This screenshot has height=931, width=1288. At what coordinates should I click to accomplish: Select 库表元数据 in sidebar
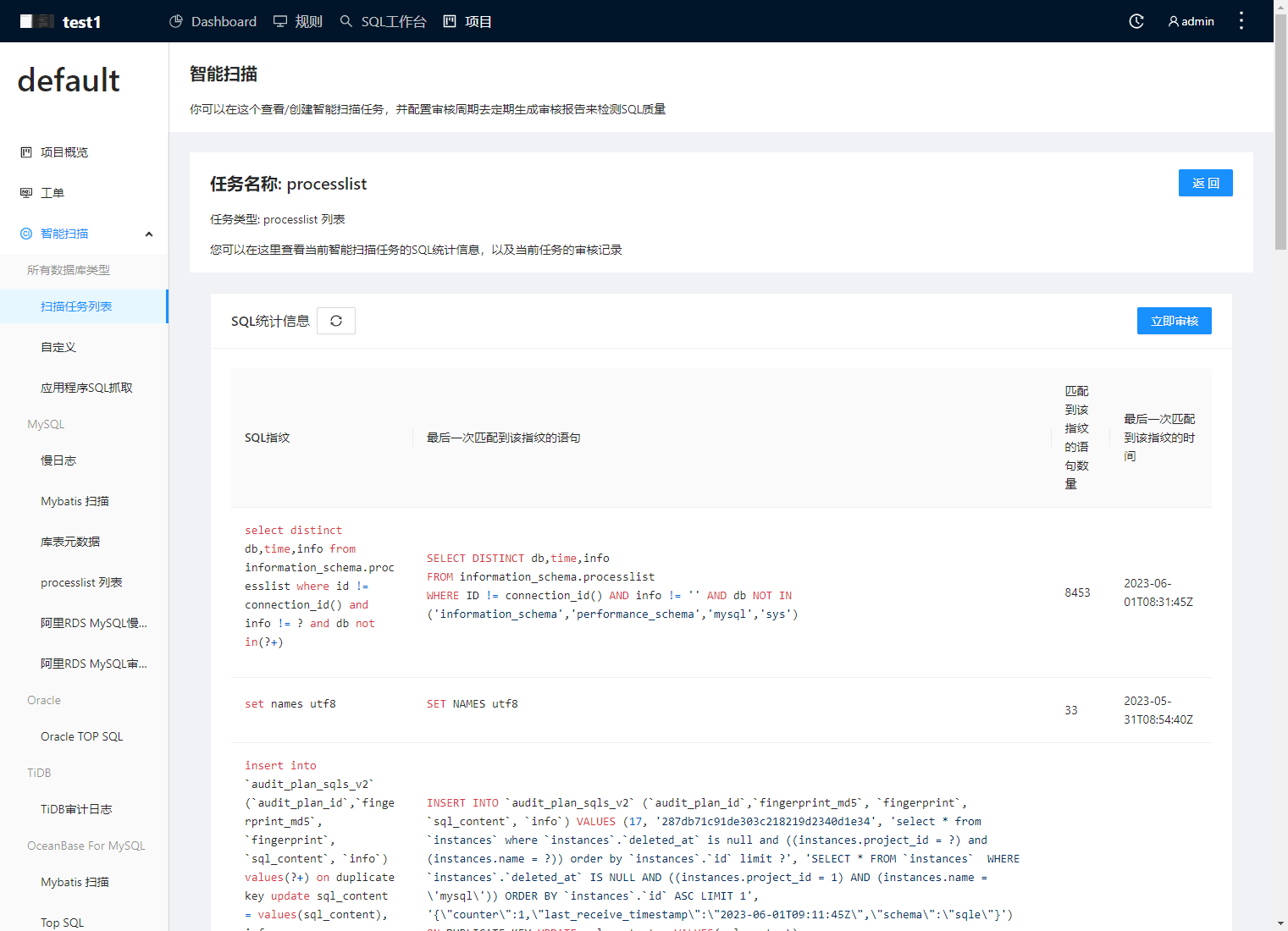point(84,542)
